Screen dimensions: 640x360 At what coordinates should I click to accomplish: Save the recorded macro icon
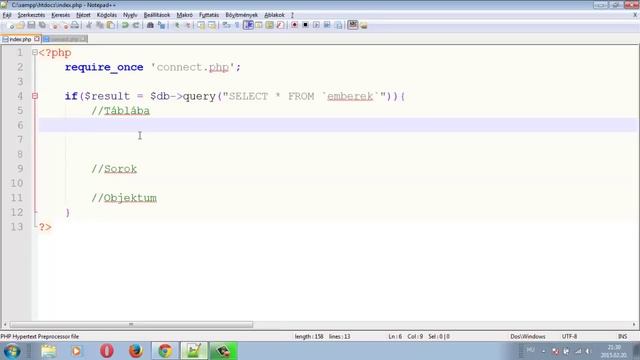pyautogui.click(x=338, y=25)
